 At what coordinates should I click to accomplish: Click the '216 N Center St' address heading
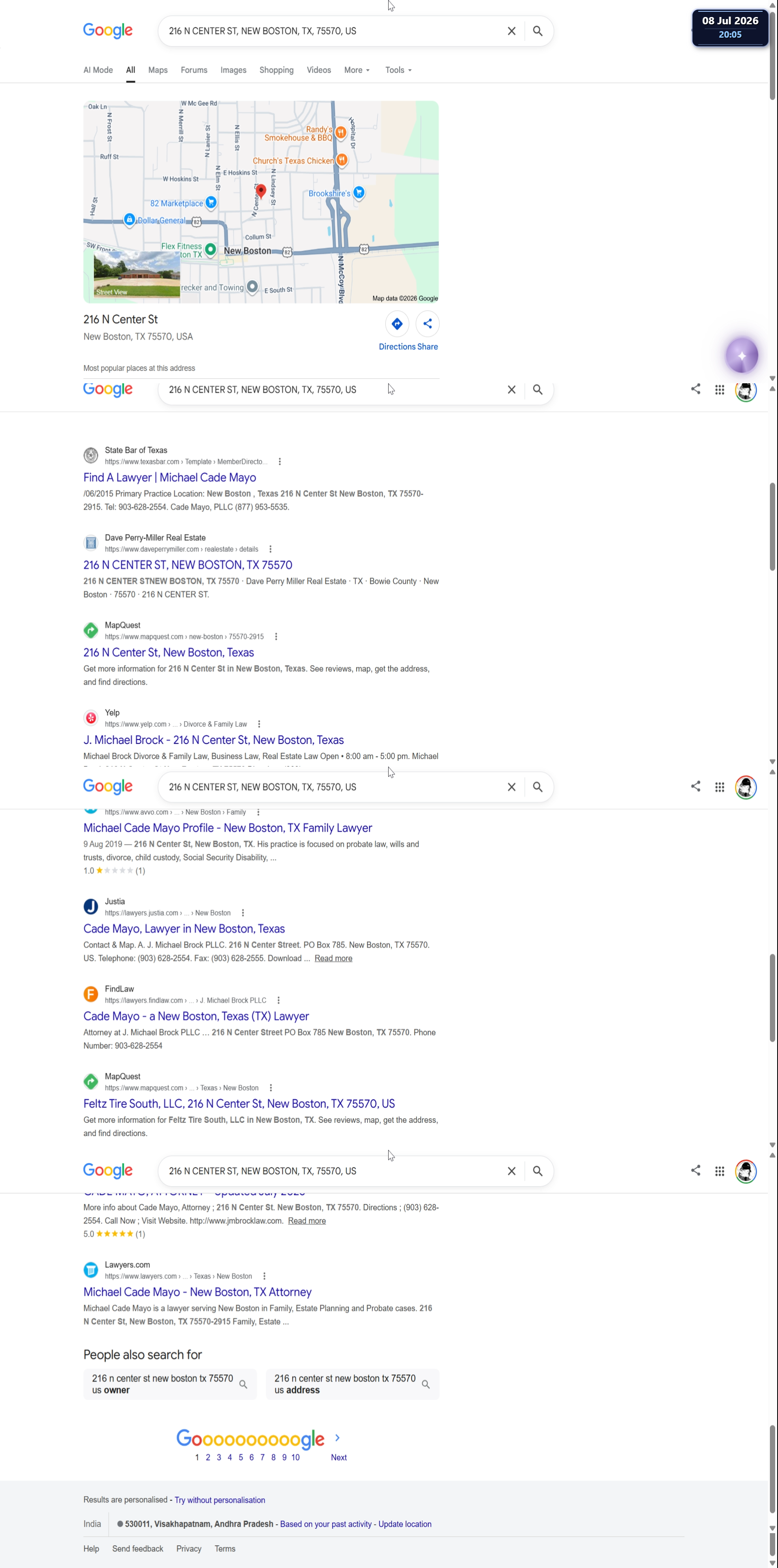120,320
